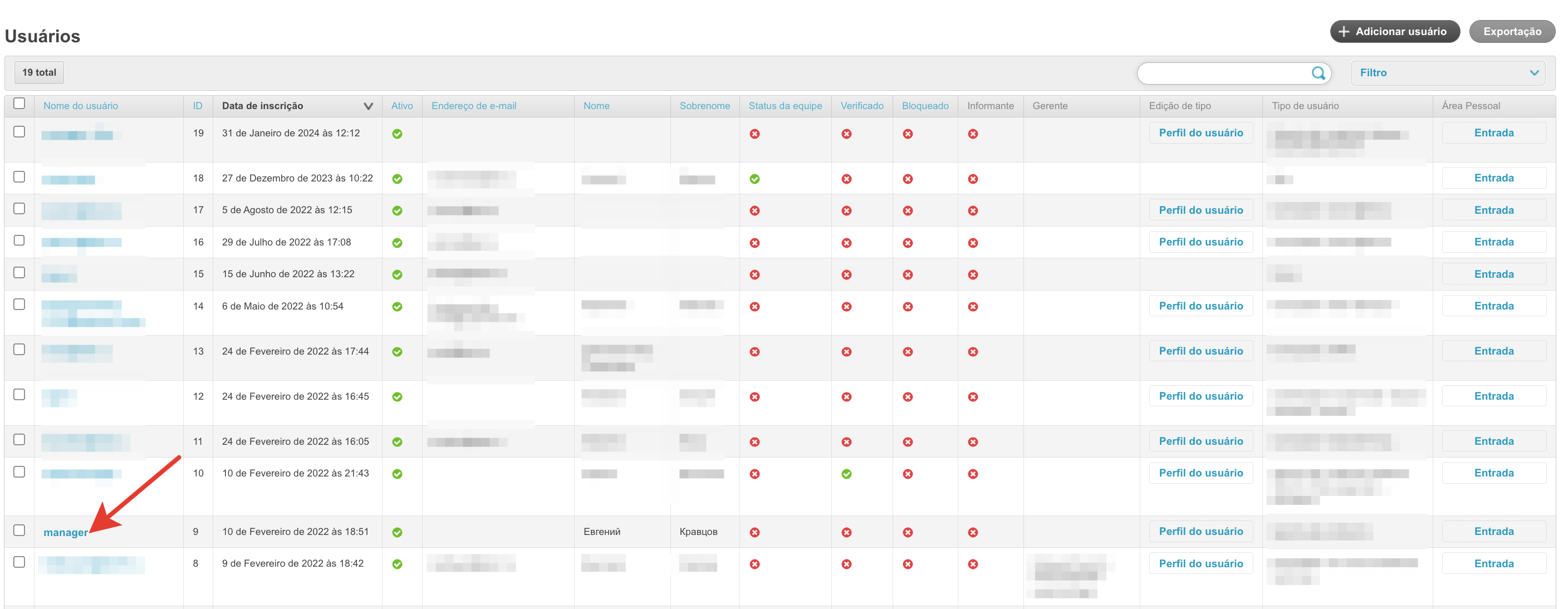Click sort arrow on Data de inscrição

(367, 106)
